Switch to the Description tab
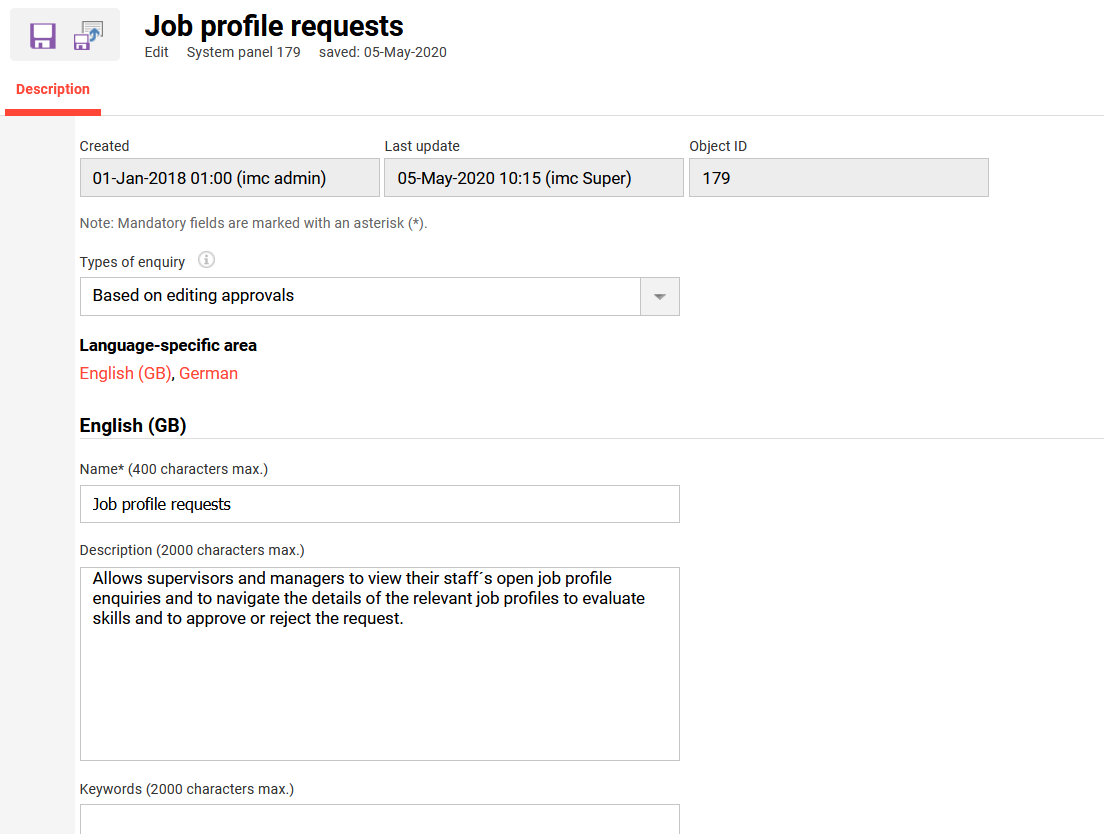Viewport: 1104px width, 834px height. 53,89
